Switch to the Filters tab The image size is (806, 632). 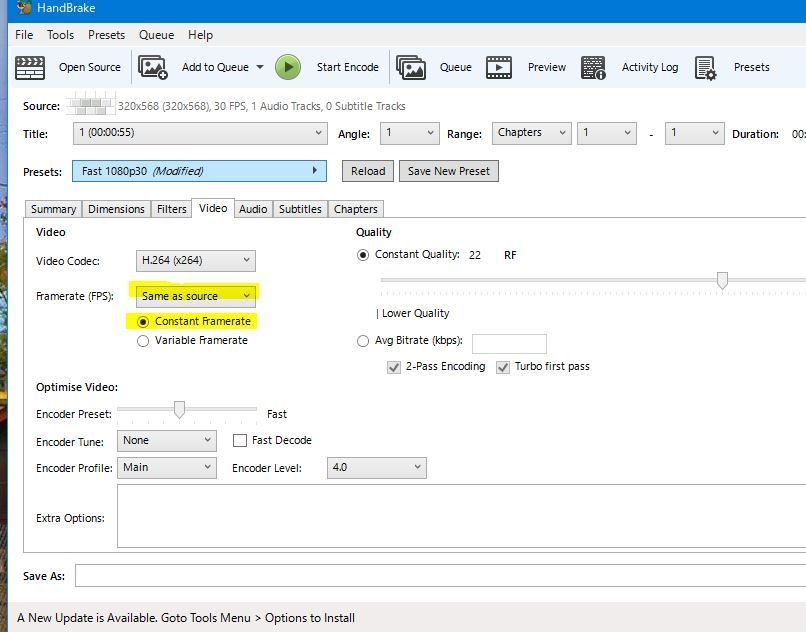(x=172, y=209)
